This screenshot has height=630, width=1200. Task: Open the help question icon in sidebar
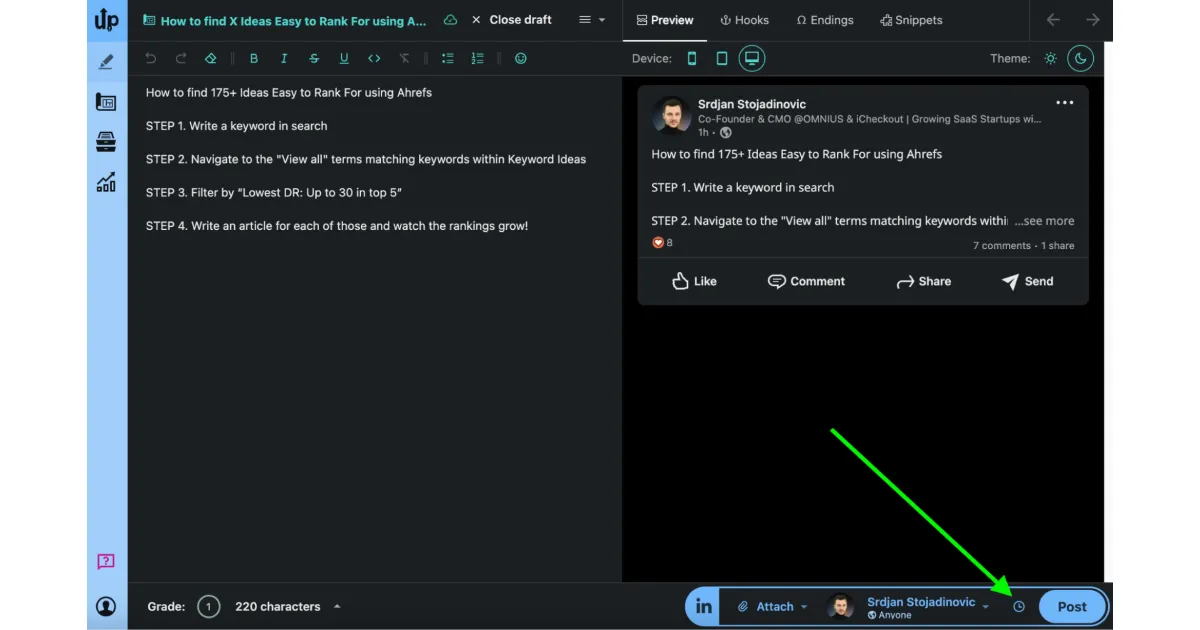[x=106, y=562]
